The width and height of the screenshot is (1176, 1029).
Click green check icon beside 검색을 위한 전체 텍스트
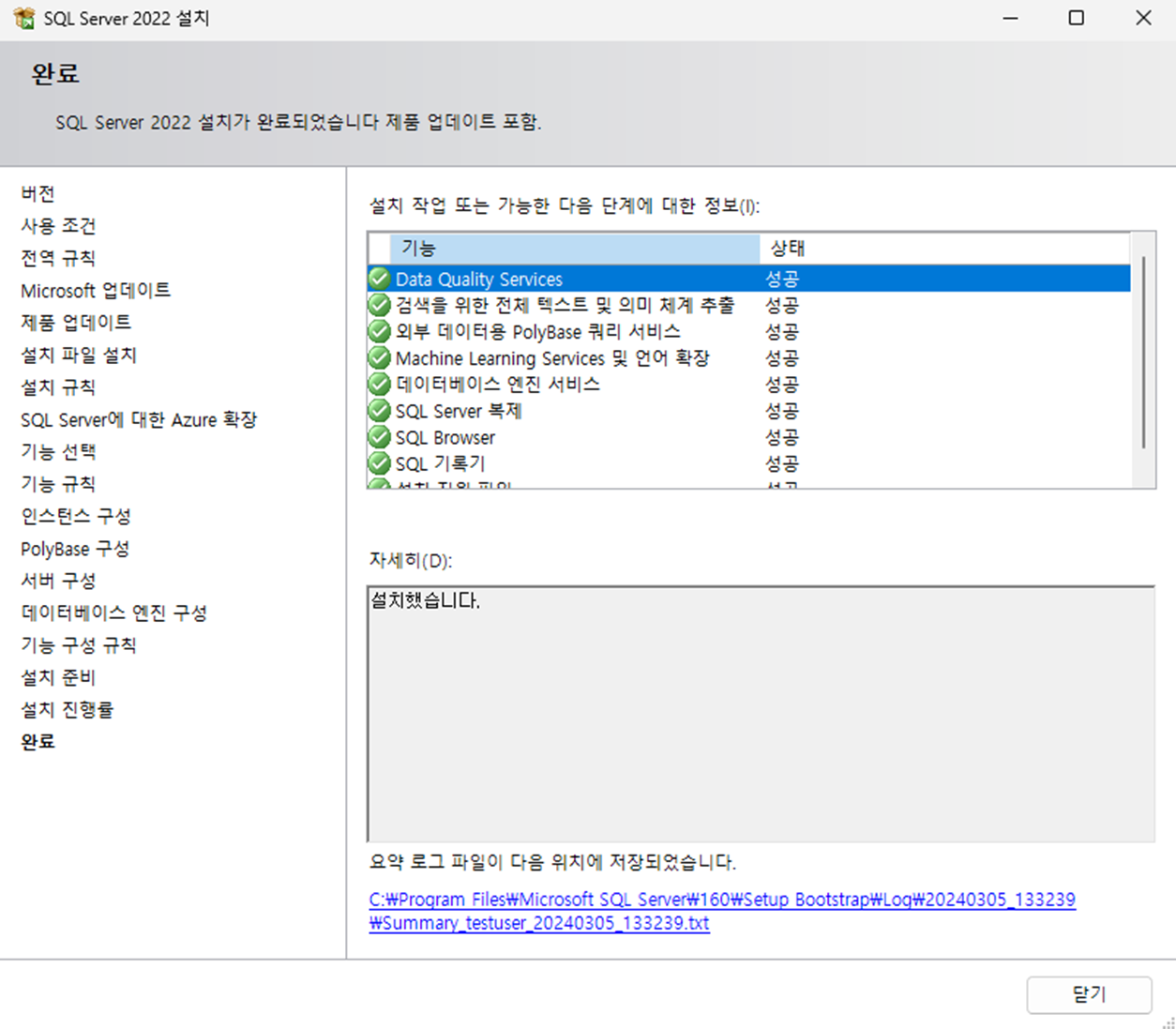tap(380, 305)
